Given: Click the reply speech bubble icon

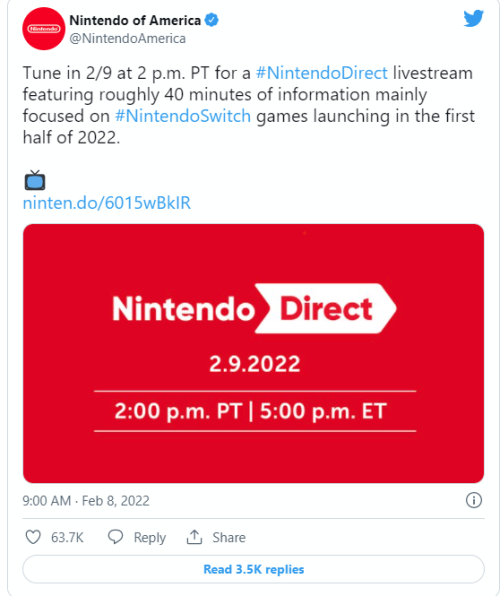Looking at the screenshot, I should (x=115, y=537).
